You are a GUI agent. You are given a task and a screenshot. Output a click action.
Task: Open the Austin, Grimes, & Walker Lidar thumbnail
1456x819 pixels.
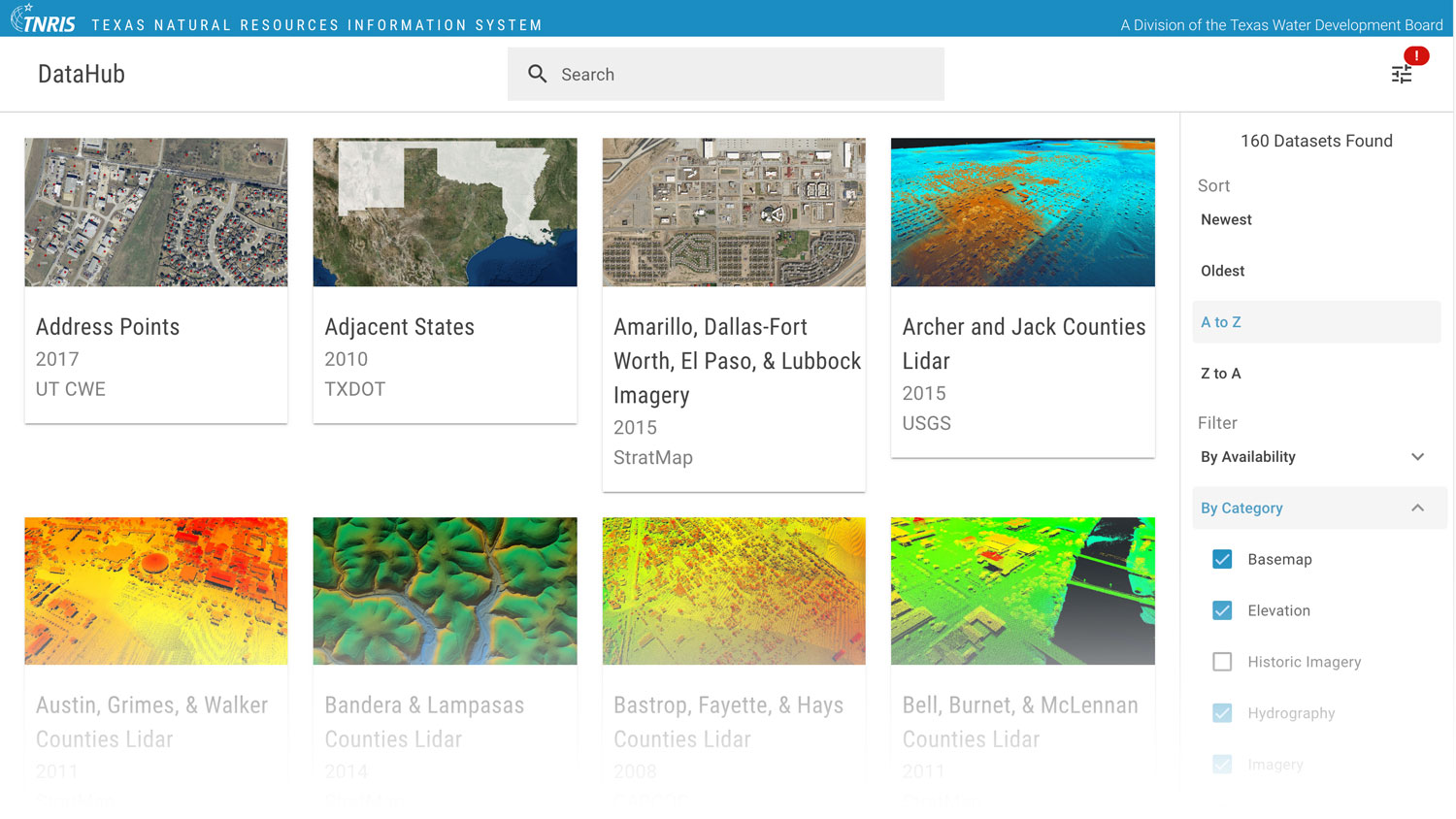click(x=156, y=591)
